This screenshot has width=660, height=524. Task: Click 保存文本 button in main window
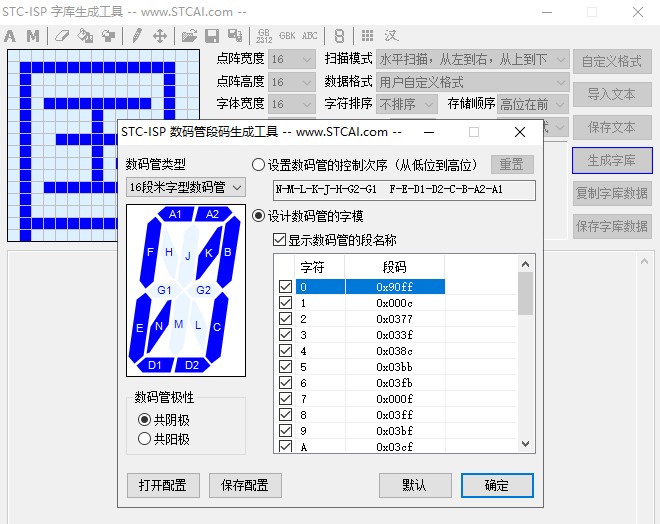coord(612,128)
